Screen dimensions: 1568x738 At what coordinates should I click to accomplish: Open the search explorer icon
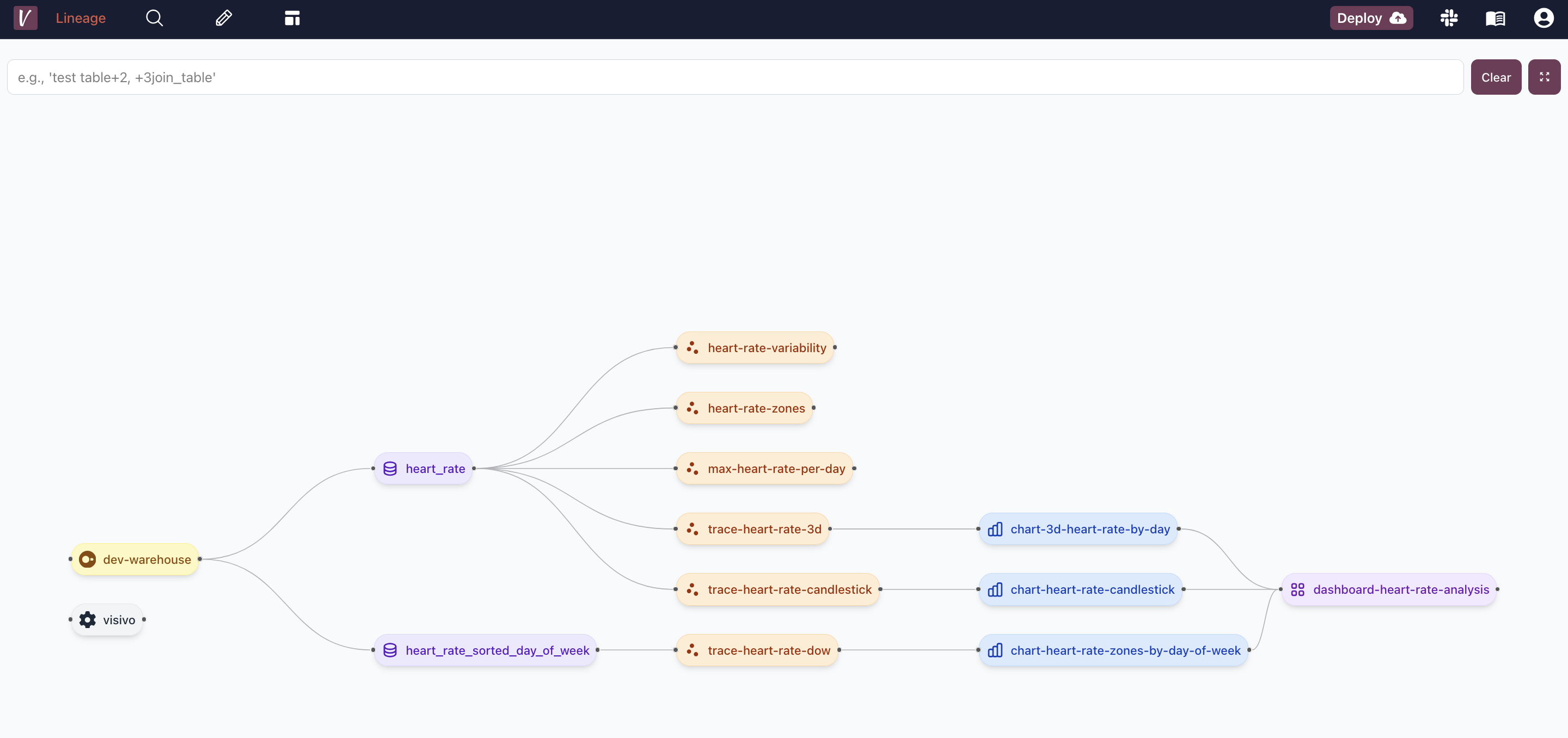point(154,19)
